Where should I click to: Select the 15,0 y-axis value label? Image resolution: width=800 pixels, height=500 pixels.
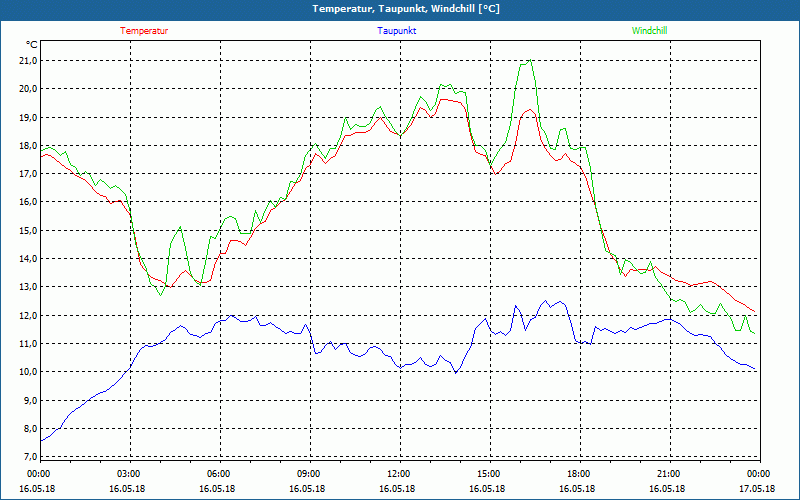[x=27, y=230]
